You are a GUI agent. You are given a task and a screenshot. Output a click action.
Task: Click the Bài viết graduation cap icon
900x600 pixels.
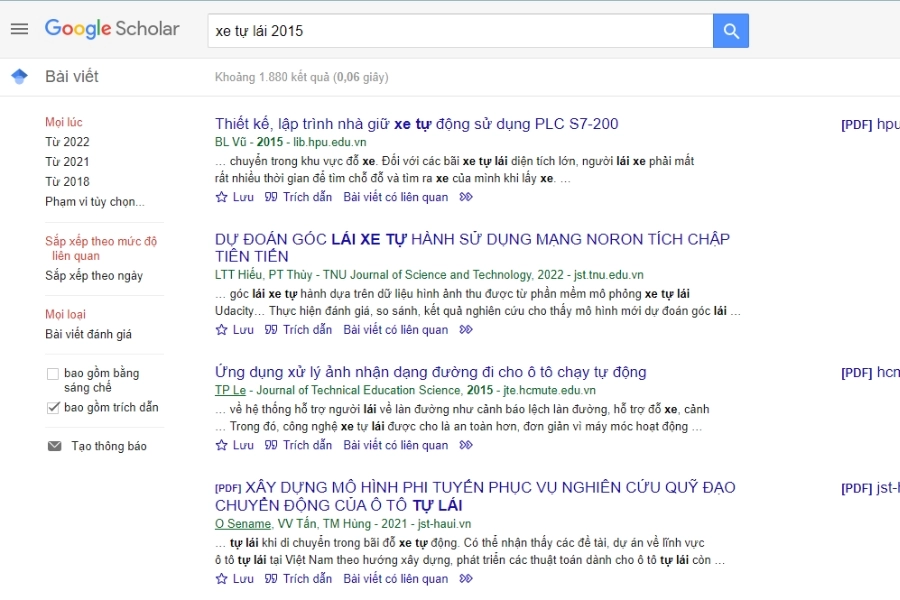[19, 77]
